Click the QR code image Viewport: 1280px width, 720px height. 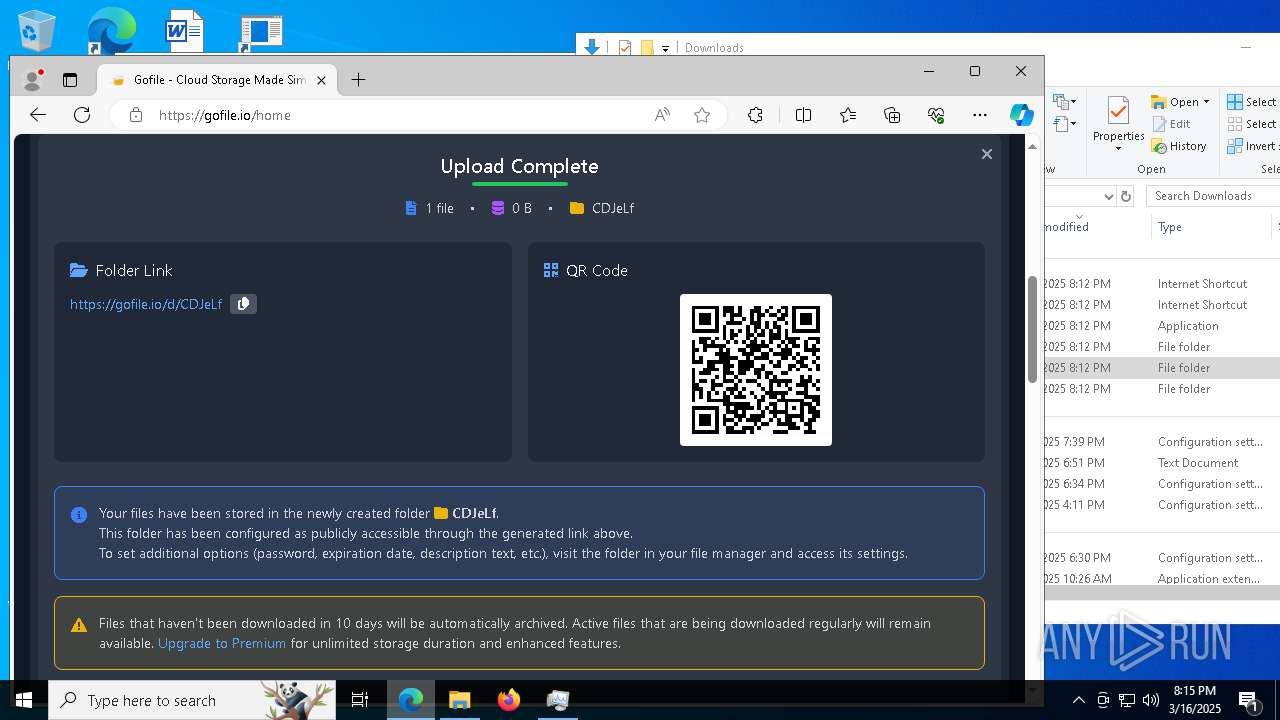(756, 370)
